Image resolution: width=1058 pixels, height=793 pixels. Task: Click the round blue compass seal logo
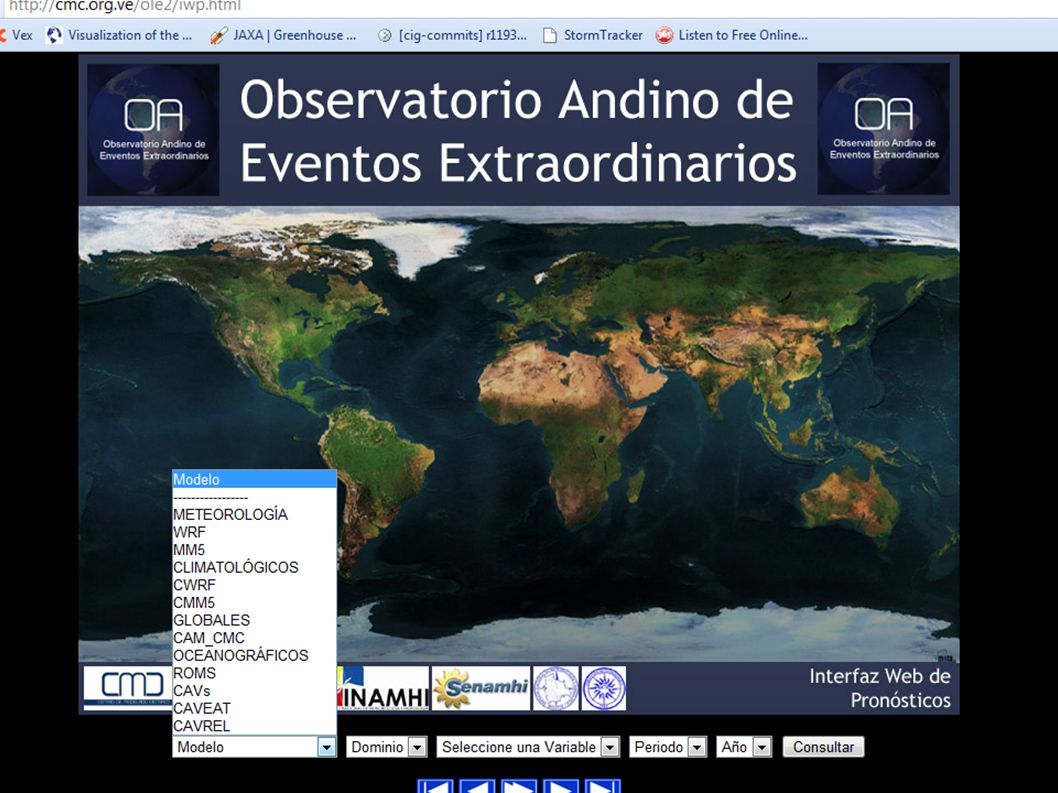coord(604,688)
